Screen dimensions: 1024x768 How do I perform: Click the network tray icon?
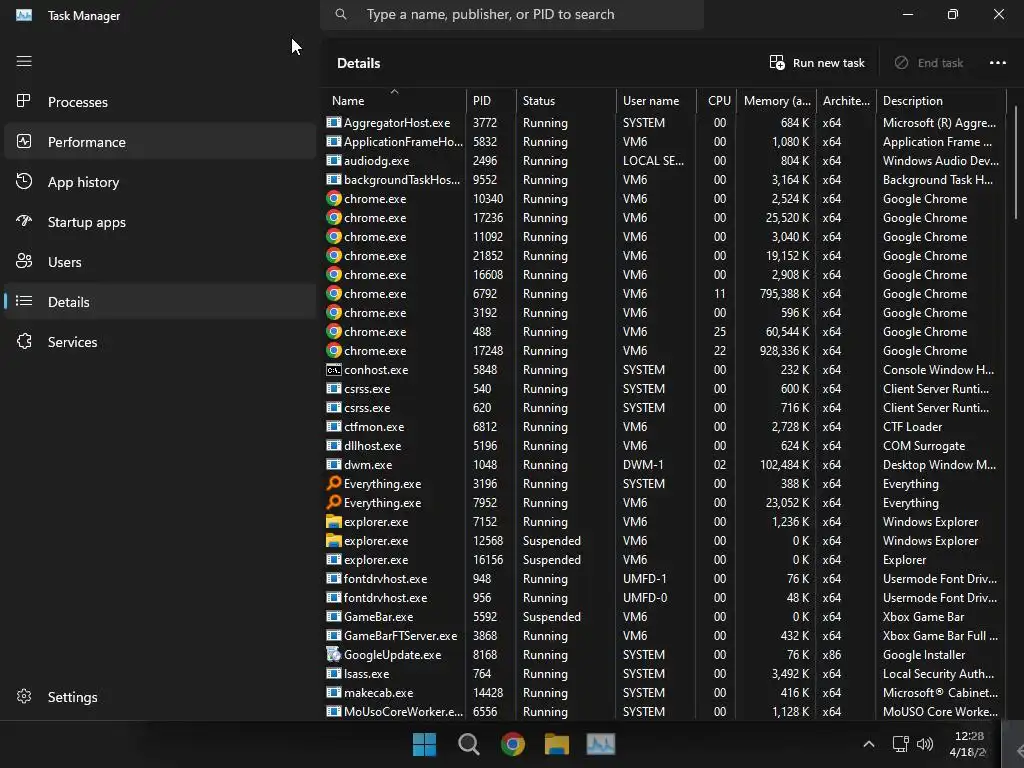pyautogui.click(x=901, y=744)
